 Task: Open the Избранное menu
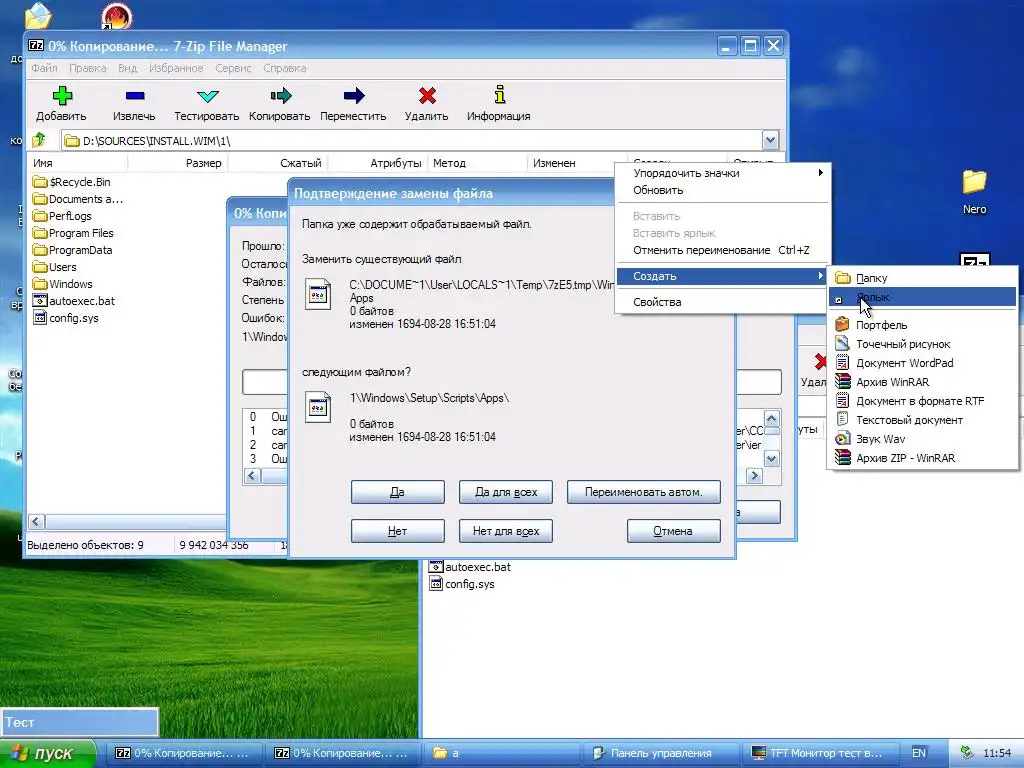click(176, 68)
